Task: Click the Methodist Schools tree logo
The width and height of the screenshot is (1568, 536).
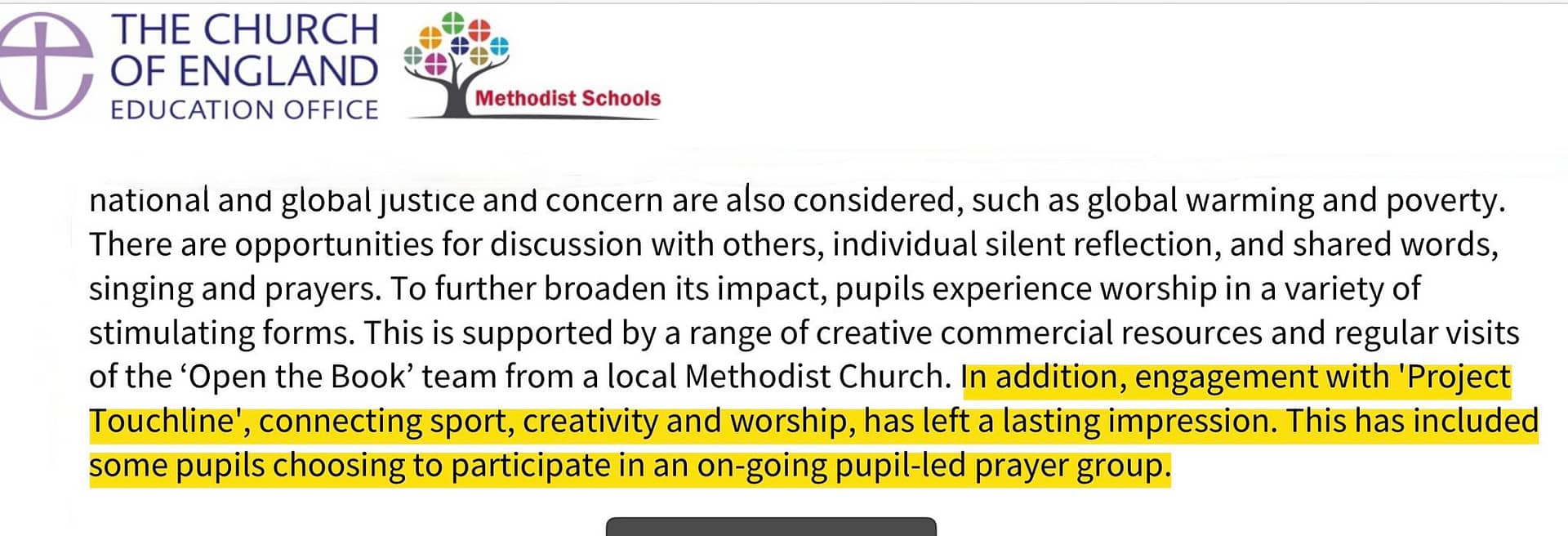Action: [x=532, y=65]
